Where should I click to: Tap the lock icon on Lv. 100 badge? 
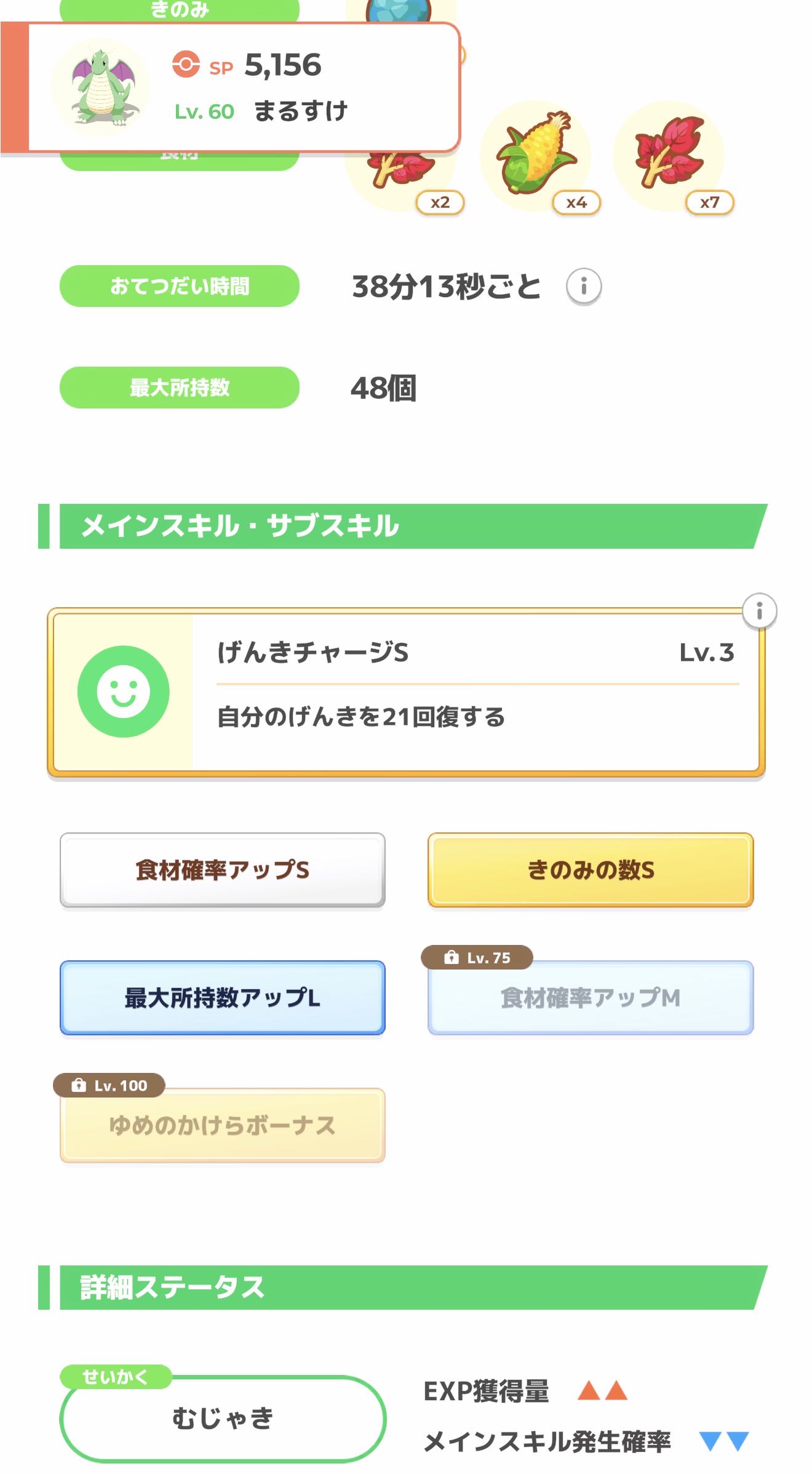pos(79,1085)
